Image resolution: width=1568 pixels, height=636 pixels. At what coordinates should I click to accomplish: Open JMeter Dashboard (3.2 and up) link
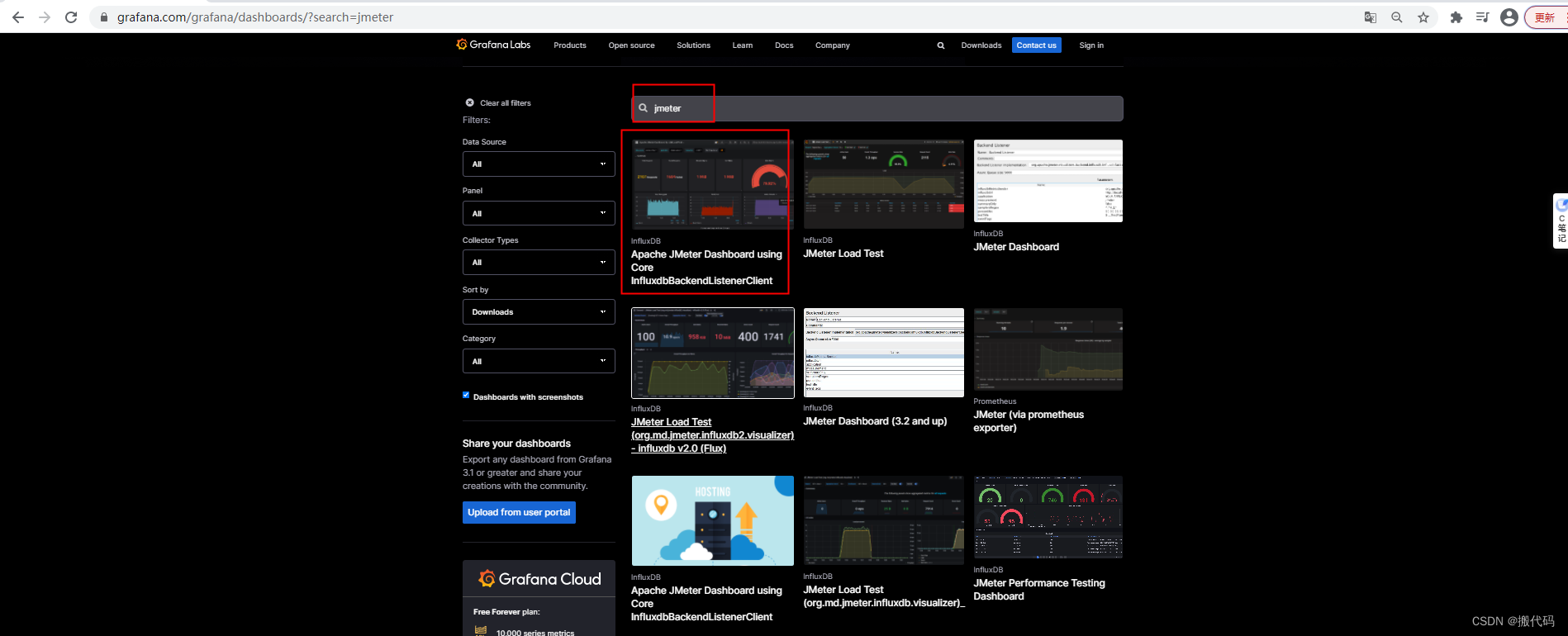click(x=875, y=421)
